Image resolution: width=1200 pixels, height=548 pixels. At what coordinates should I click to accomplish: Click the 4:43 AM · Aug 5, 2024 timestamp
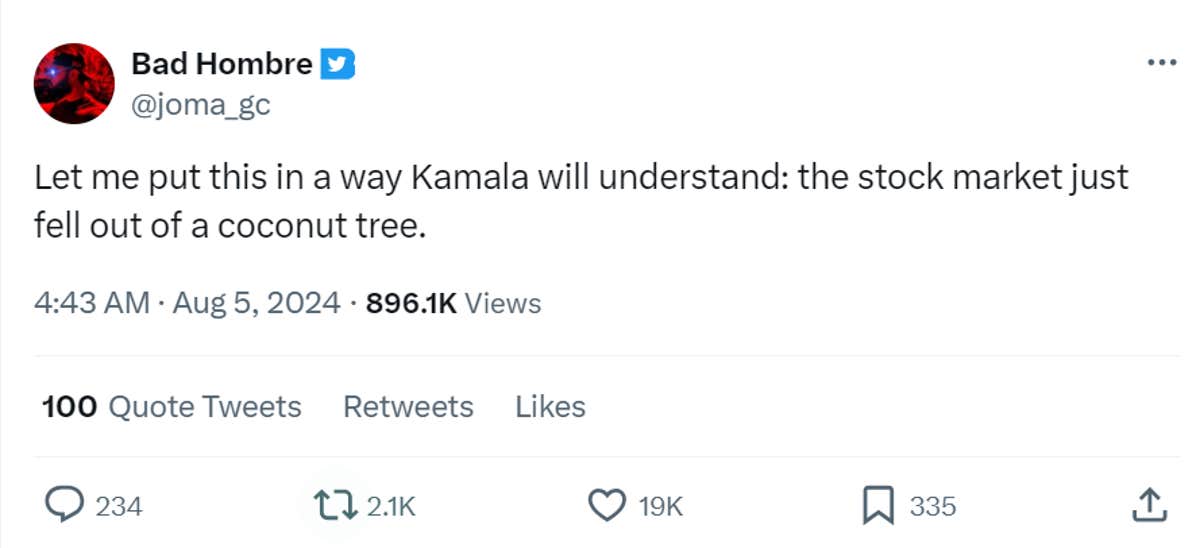pyautogui.click(x=187, y=303)
